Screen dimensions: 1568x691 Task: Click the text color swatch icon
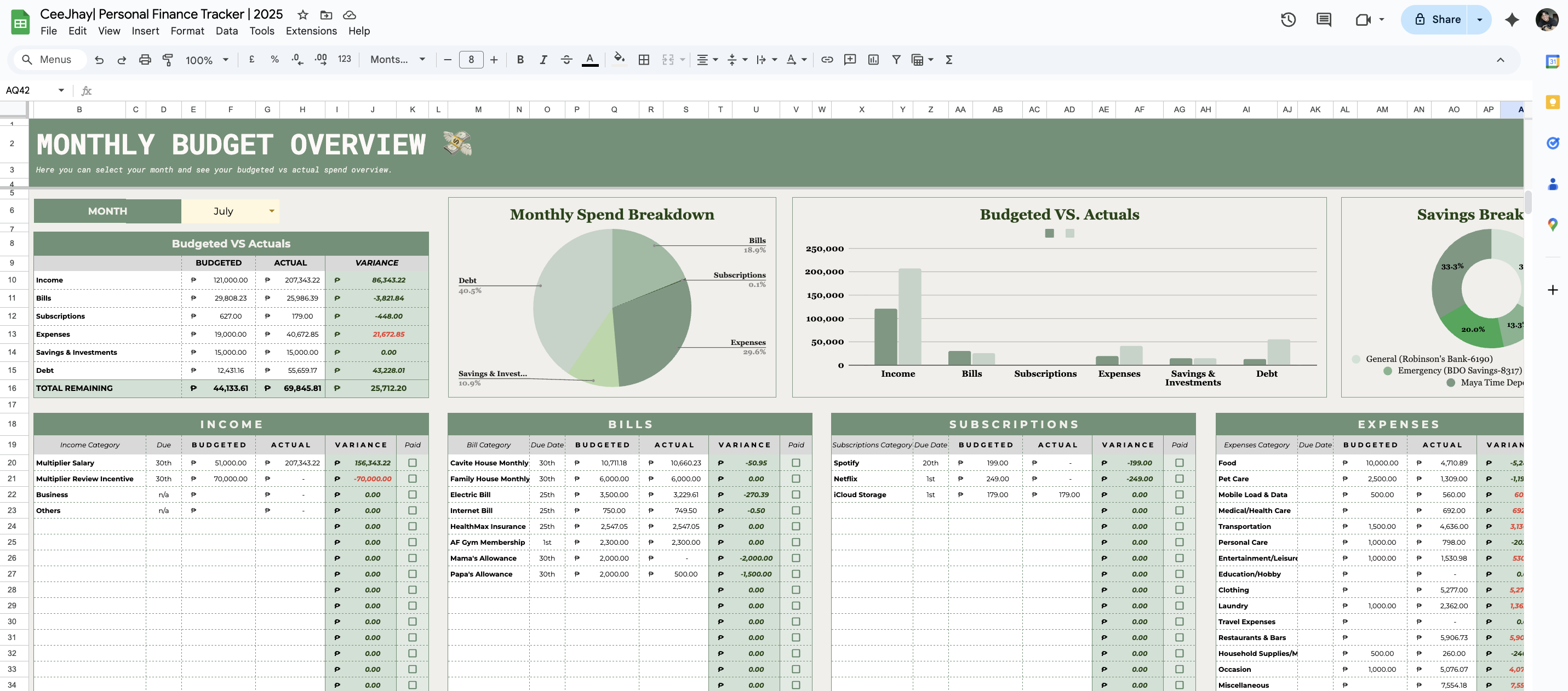(x=589, y=60)
